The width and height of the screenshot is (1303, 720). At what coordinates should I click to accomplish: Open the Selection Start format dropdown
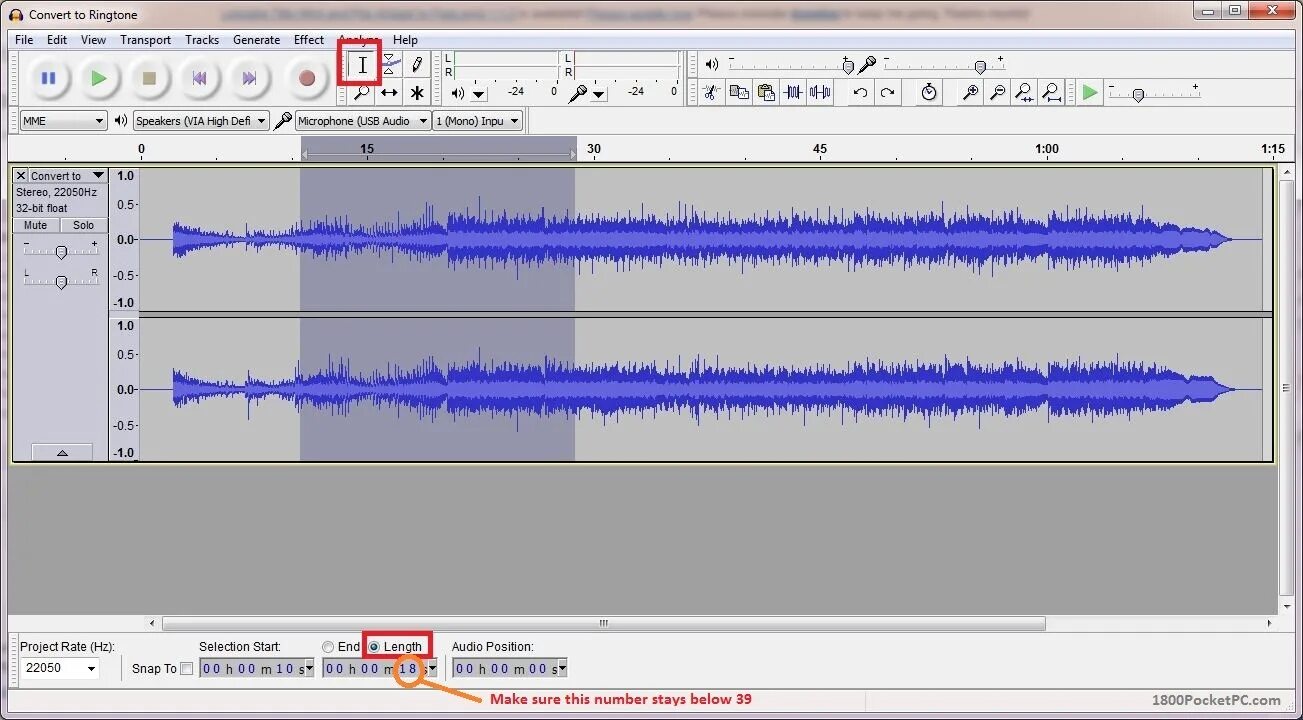pos(308,668)
